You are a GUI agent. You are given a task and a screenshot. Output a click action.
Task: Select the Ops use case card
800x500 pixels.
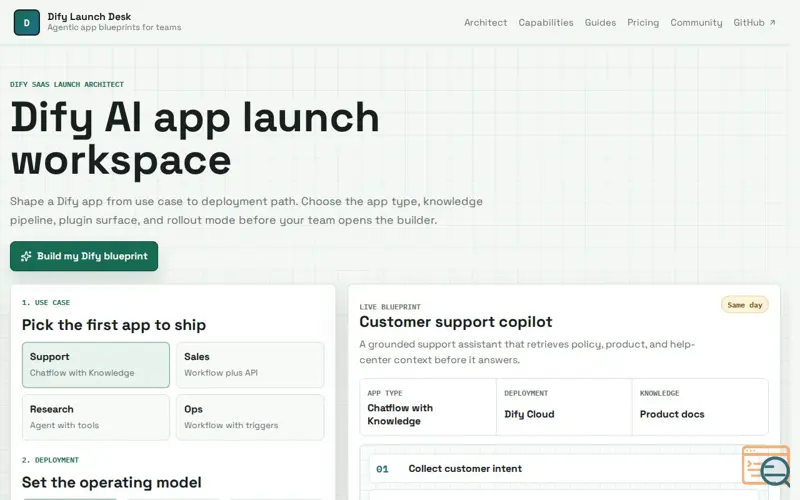pyautogui.click(x=250, y=417)
